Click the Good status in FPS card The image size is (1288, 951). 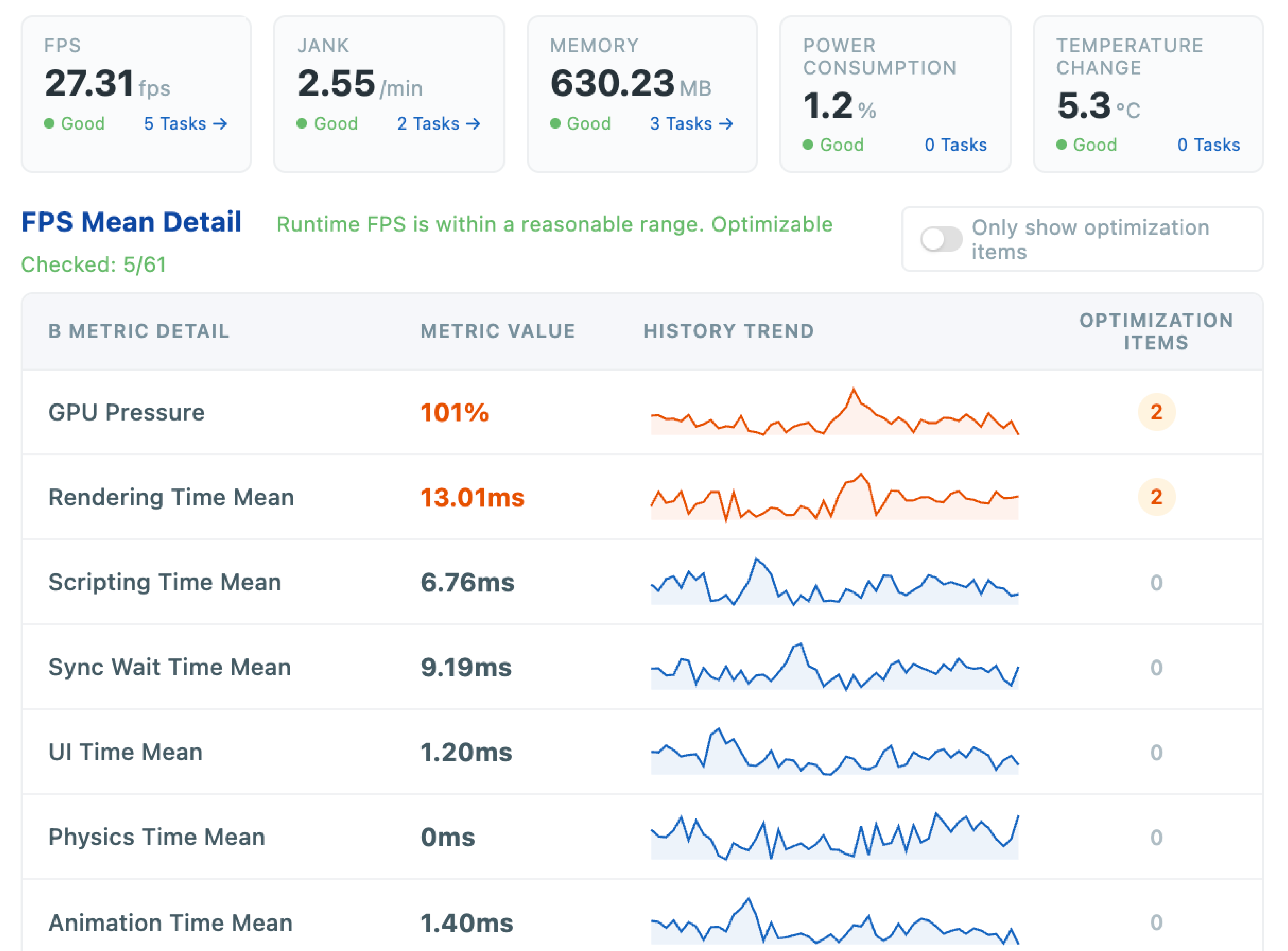[x=75, y=124]
